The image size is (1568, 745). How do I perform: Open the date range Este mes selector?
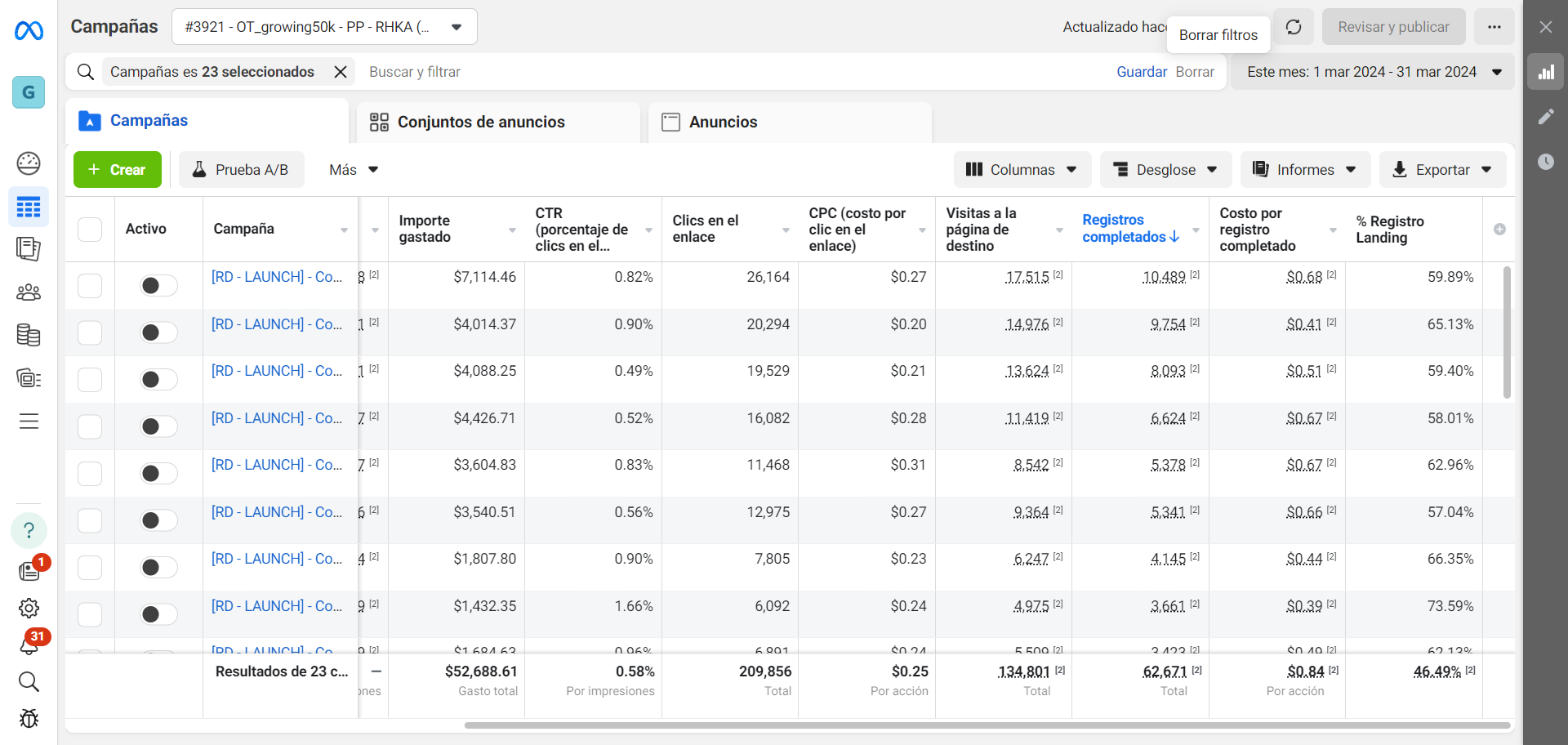coord(1373,72)
